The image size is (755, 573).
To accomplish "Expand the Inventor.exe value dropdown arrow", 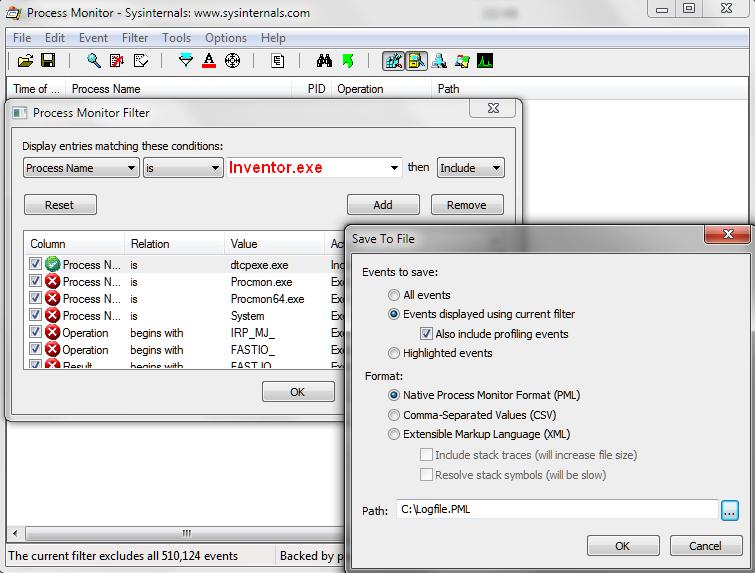I will 394,168.
